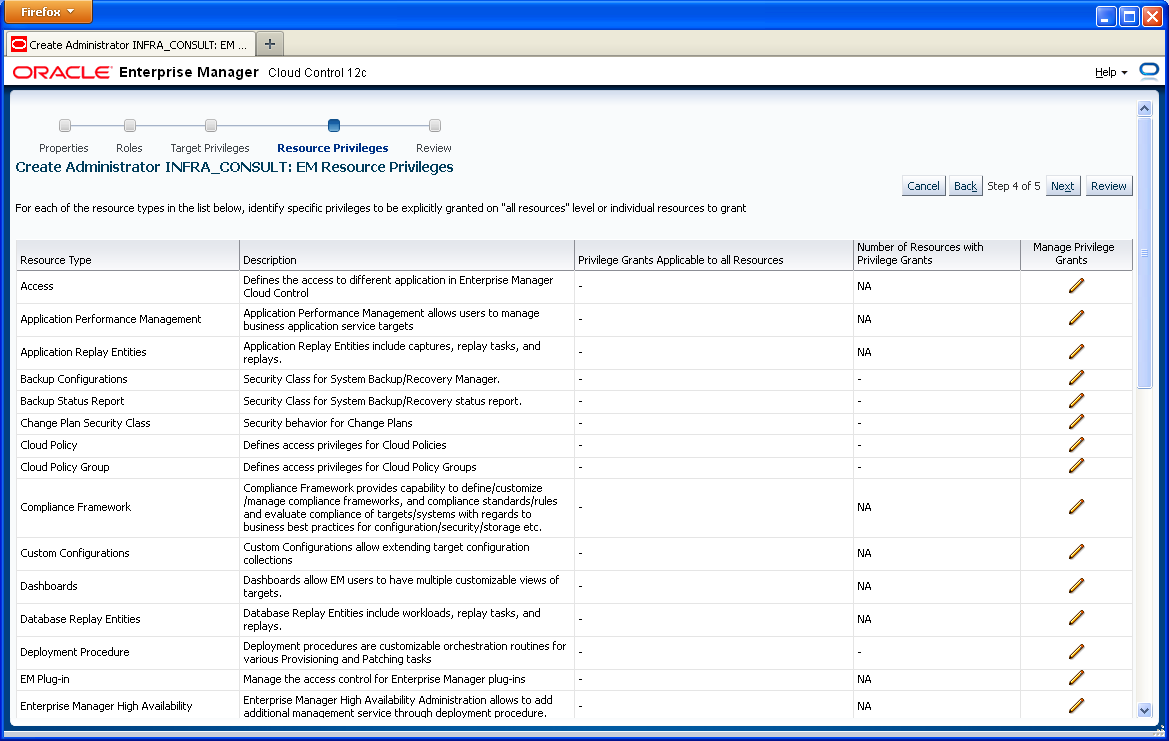This screenshot has height=741, width=1169.
Task: Select the Create Administrator browser tab
Action: click(x=130, y=45)
